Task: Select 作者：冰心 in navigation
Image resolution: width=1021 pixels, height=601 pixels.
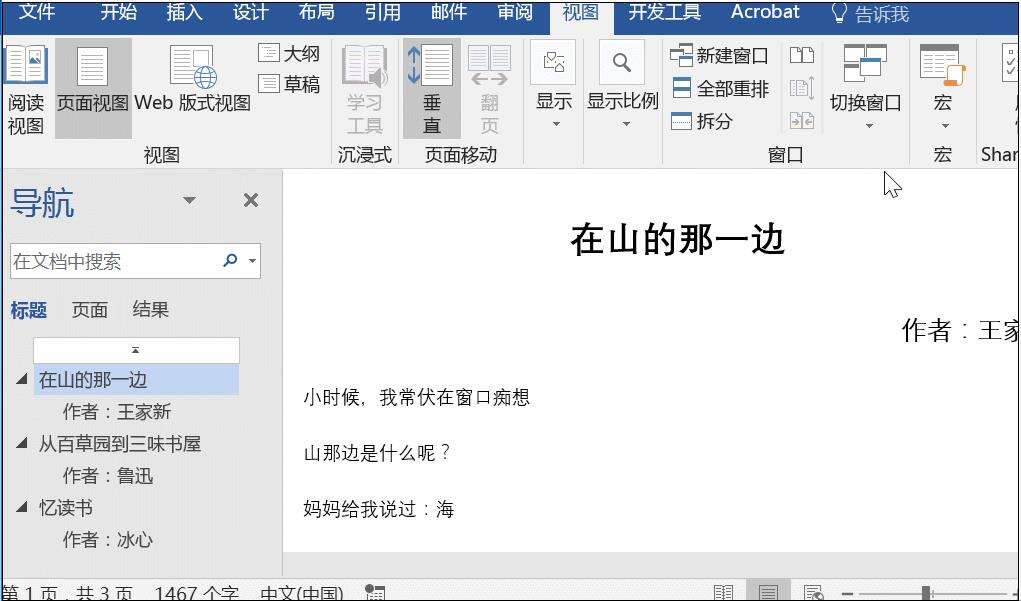Action: pyautogui.click(x=108, y=540)
